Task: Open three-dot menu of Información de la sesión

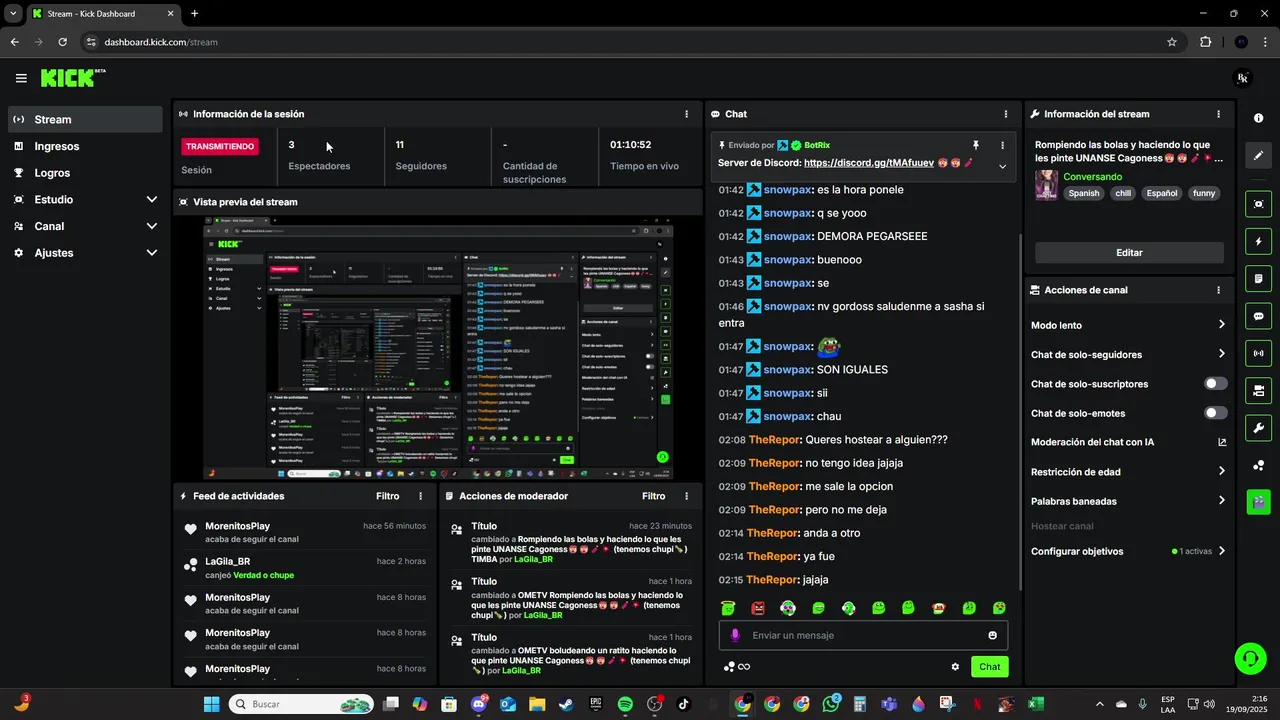Action: [686, 114]
